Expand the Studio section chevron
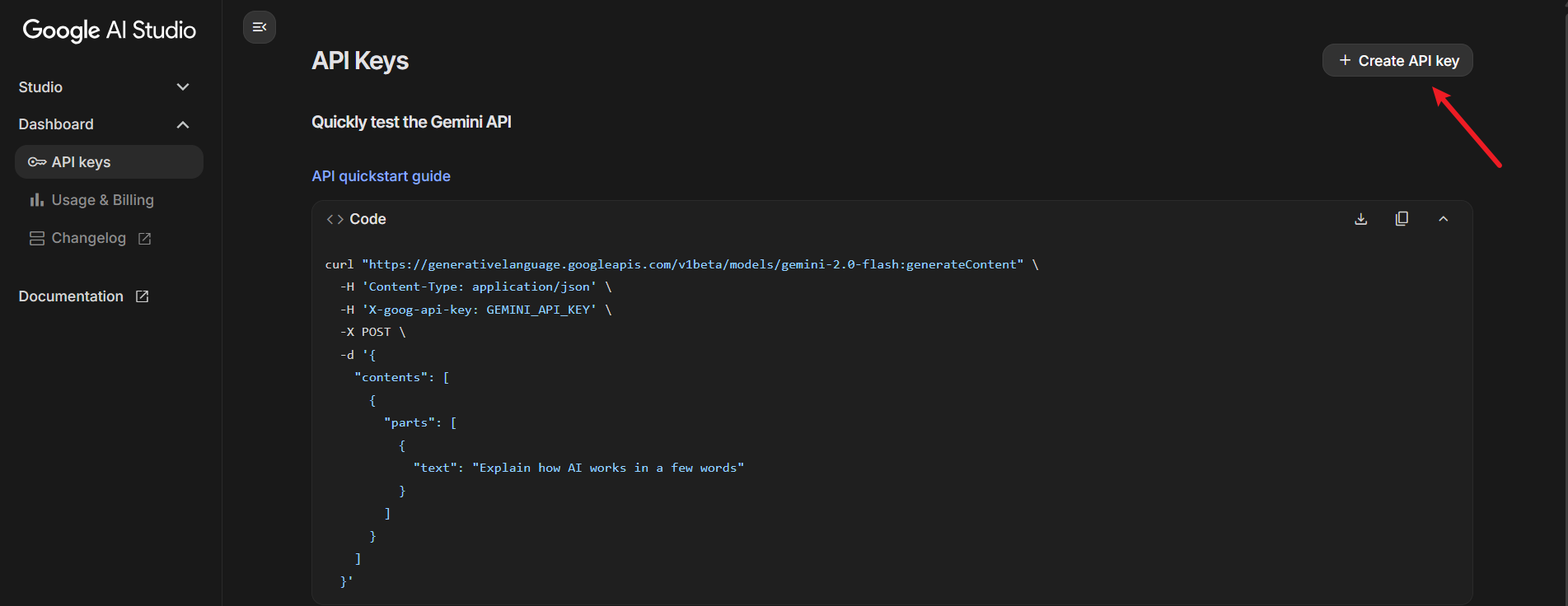Viewport: 1568px width, 606px height. point(183,87)
